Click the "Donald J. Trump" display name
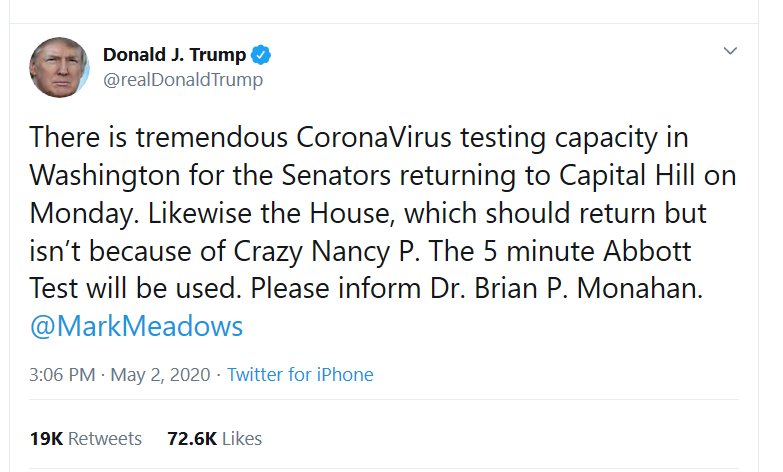 click(x=174, y=55)
